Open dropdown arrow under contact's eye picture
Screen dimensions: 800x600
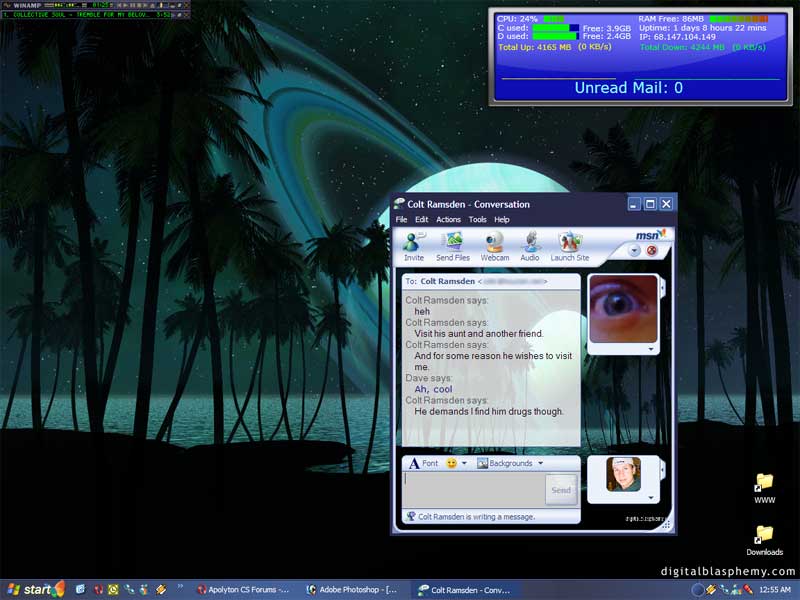point(650,349)
